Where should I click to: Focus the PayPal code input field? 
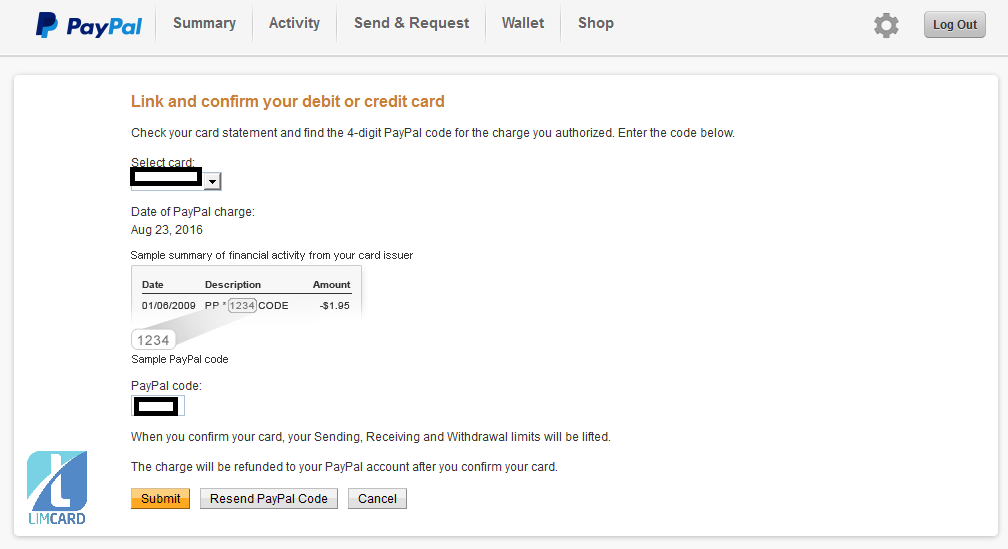pos(158,406)
